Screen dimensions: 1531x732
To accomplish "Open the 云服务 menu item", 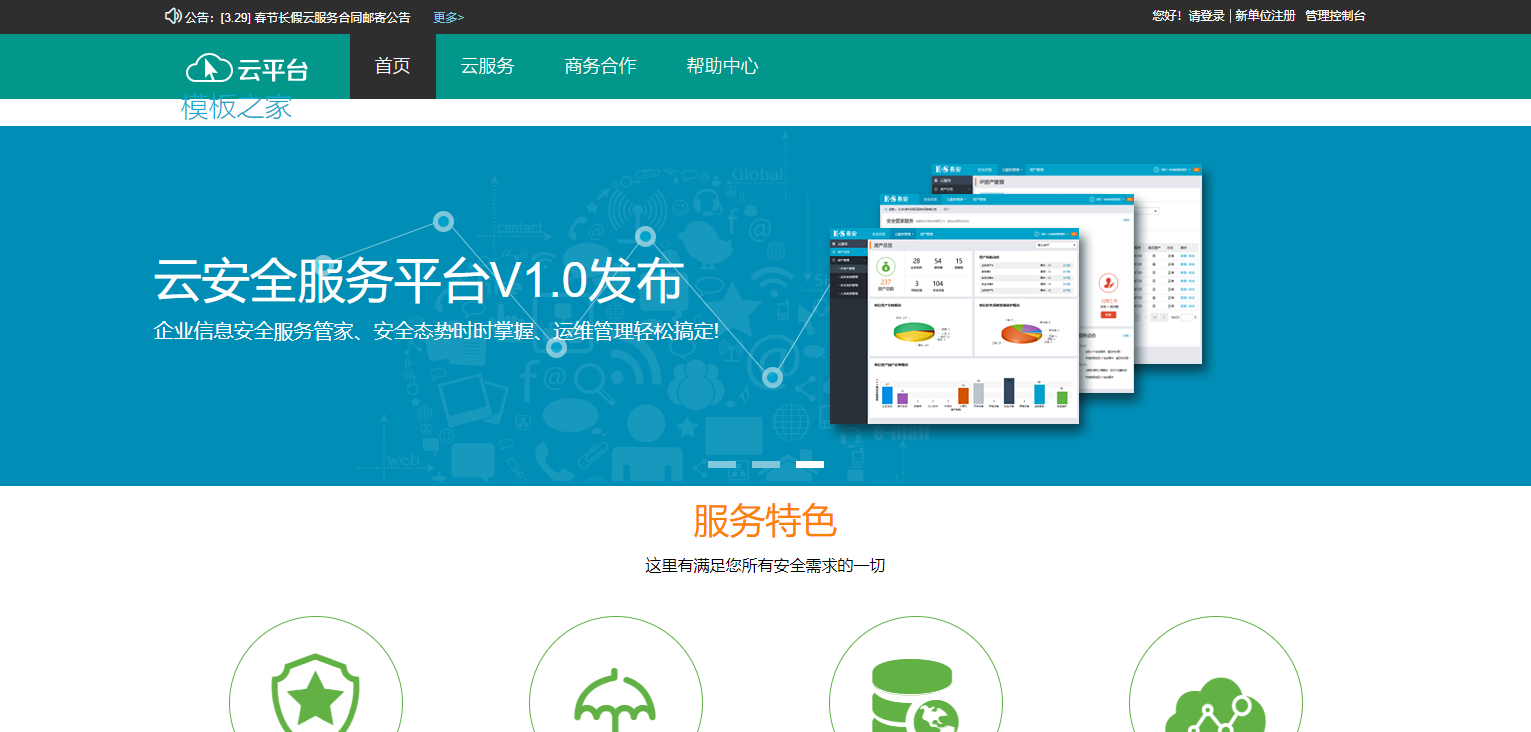I will point(487,66).
